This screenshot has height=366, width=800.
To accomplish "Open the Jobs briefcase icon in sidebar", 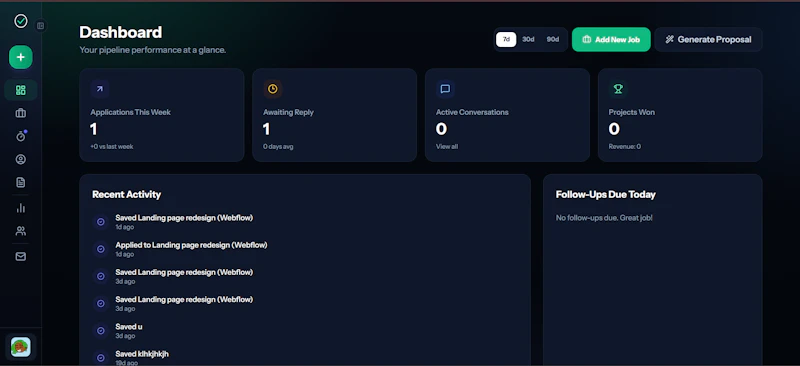I will click(20, 113).
